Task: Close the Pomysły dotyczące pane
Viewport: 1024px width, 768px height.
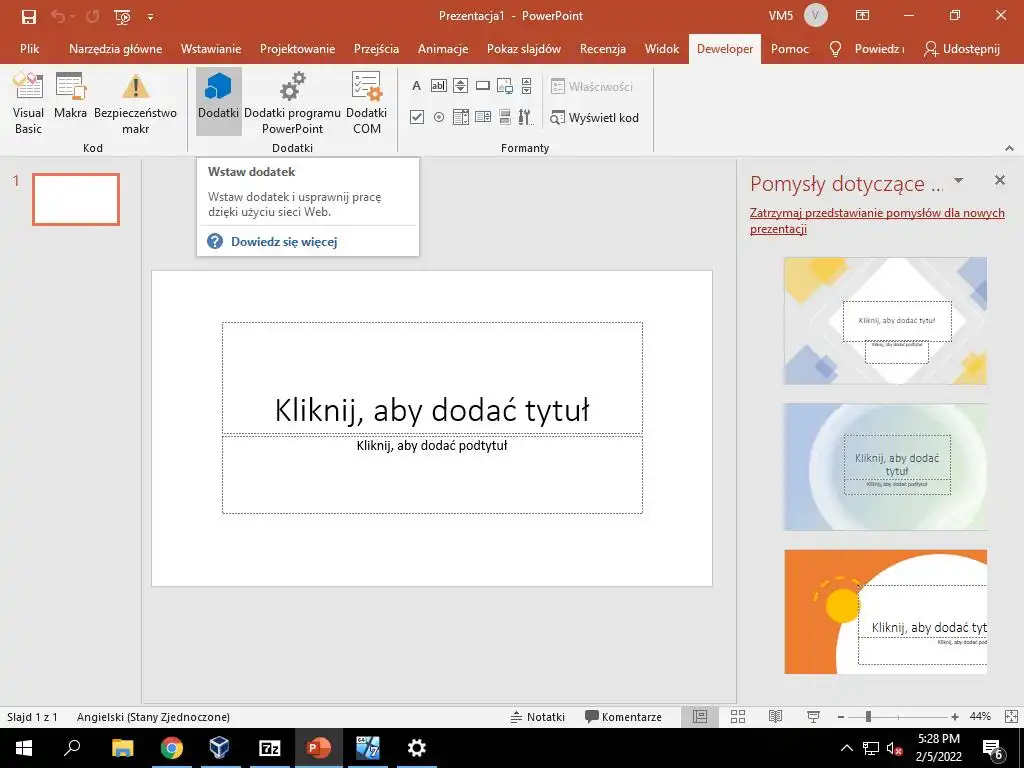Action: [x=999, y=180]
